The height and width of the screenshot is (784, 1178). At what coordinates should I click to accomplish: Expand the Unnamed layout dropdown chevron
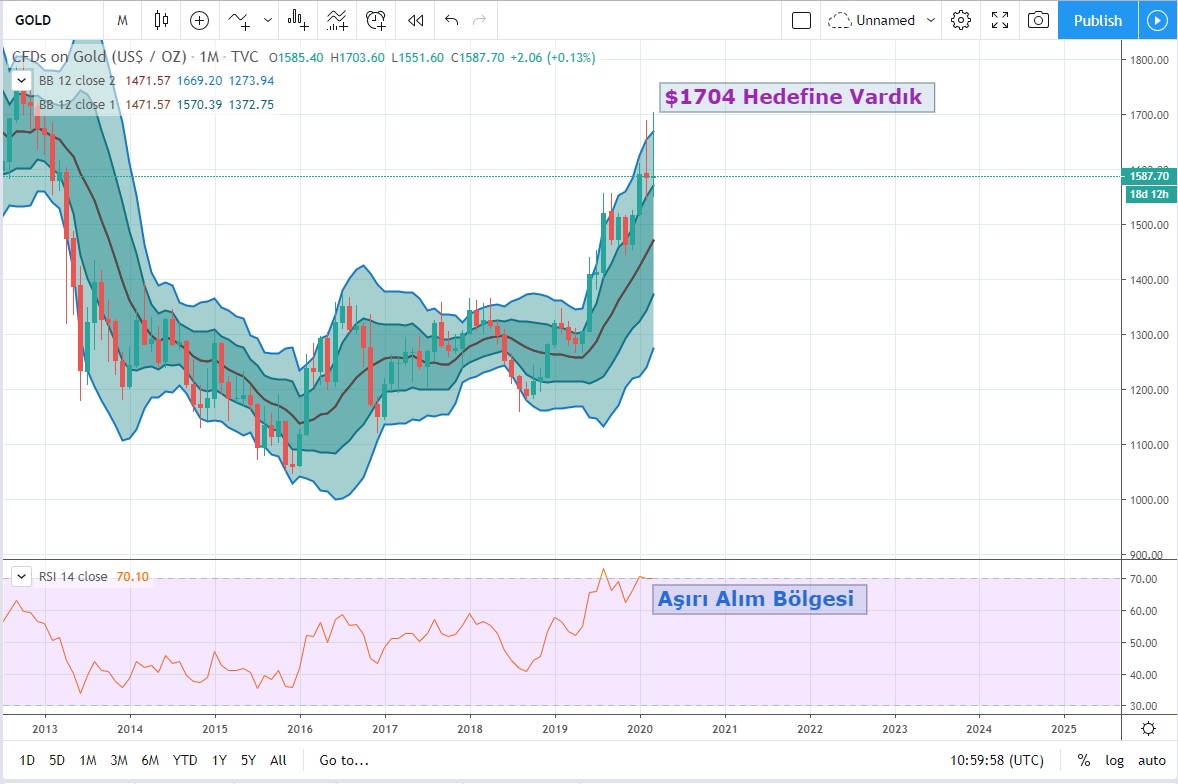931,20
